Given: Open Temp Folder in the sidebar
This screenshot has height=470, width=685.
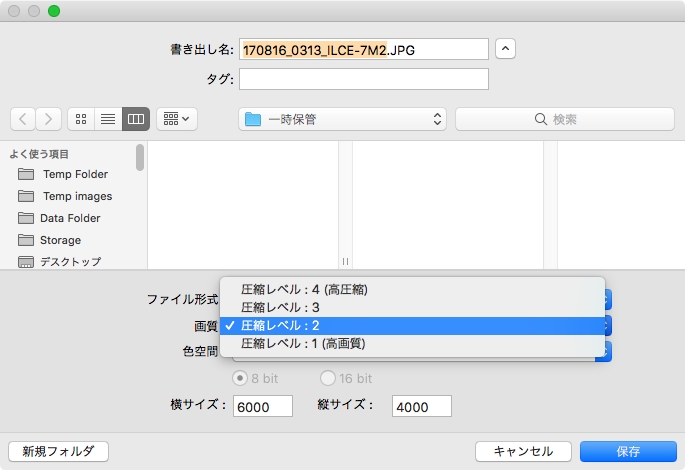Looking at the screenshot, I should [x=72, y=174].
